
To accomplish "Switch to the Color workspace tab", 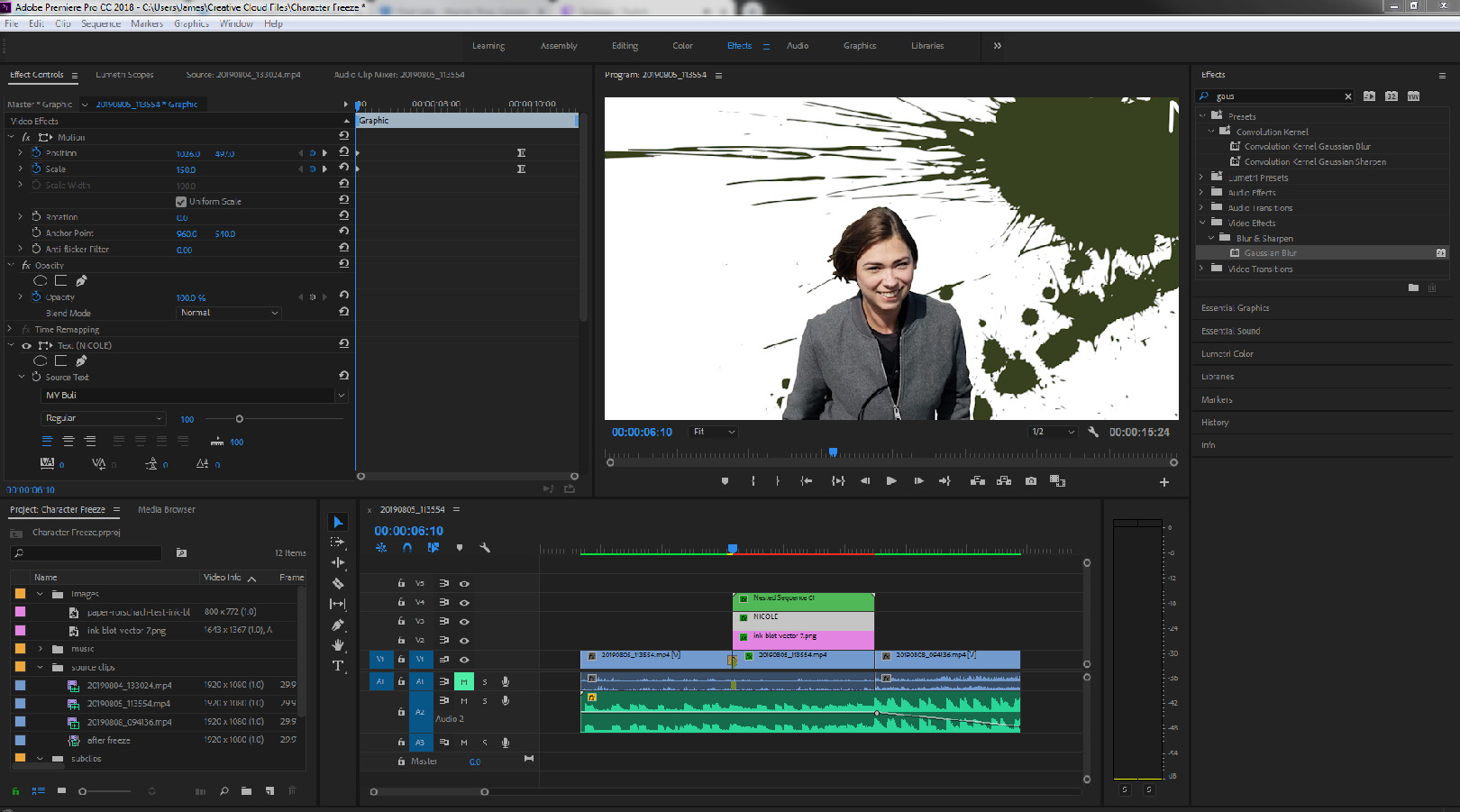I will pyautogui.click(x=682, y=46).
